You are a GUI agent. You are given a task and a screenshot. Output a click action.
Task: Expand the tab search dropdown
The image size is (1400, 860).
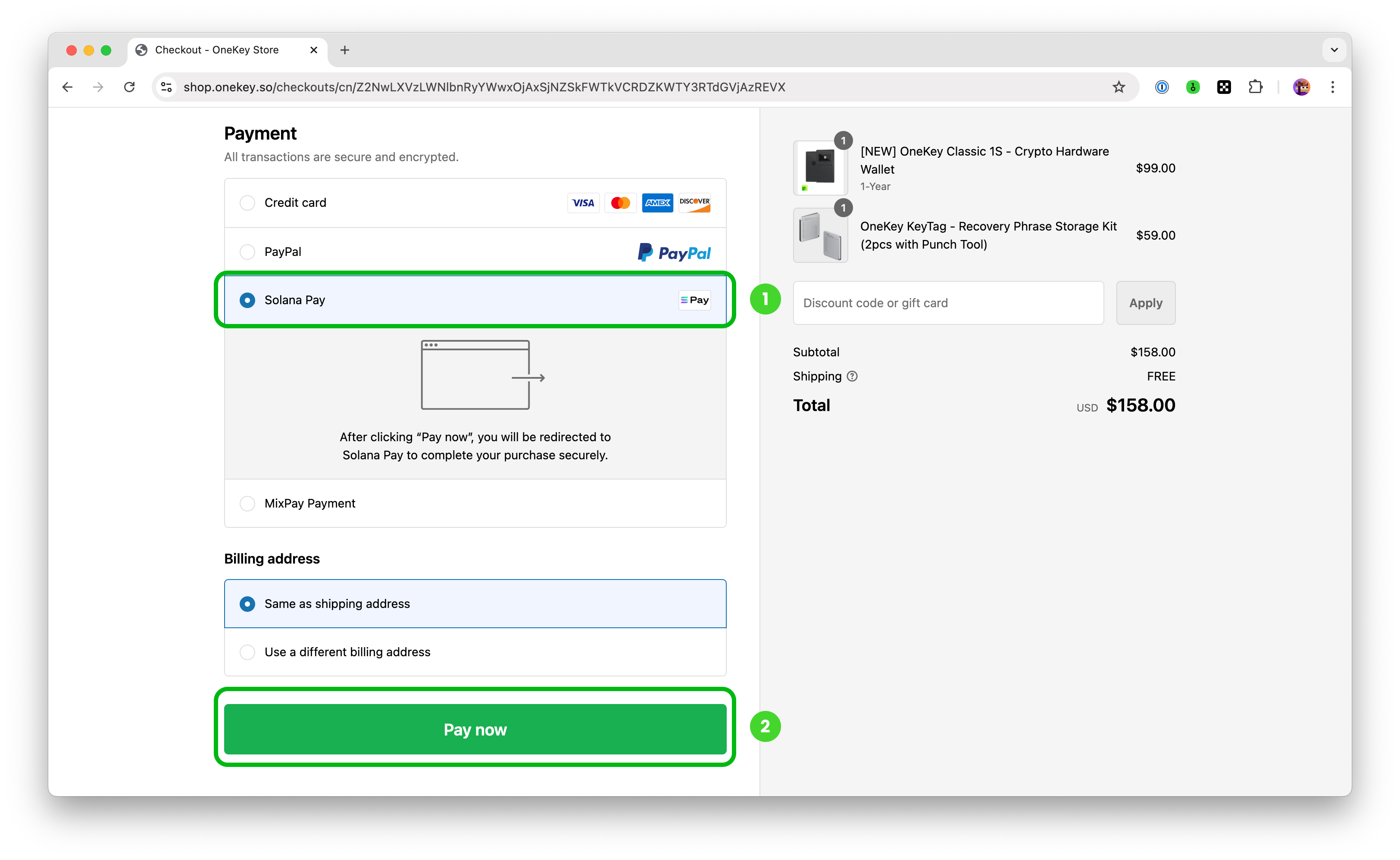tap(1334, 50)
